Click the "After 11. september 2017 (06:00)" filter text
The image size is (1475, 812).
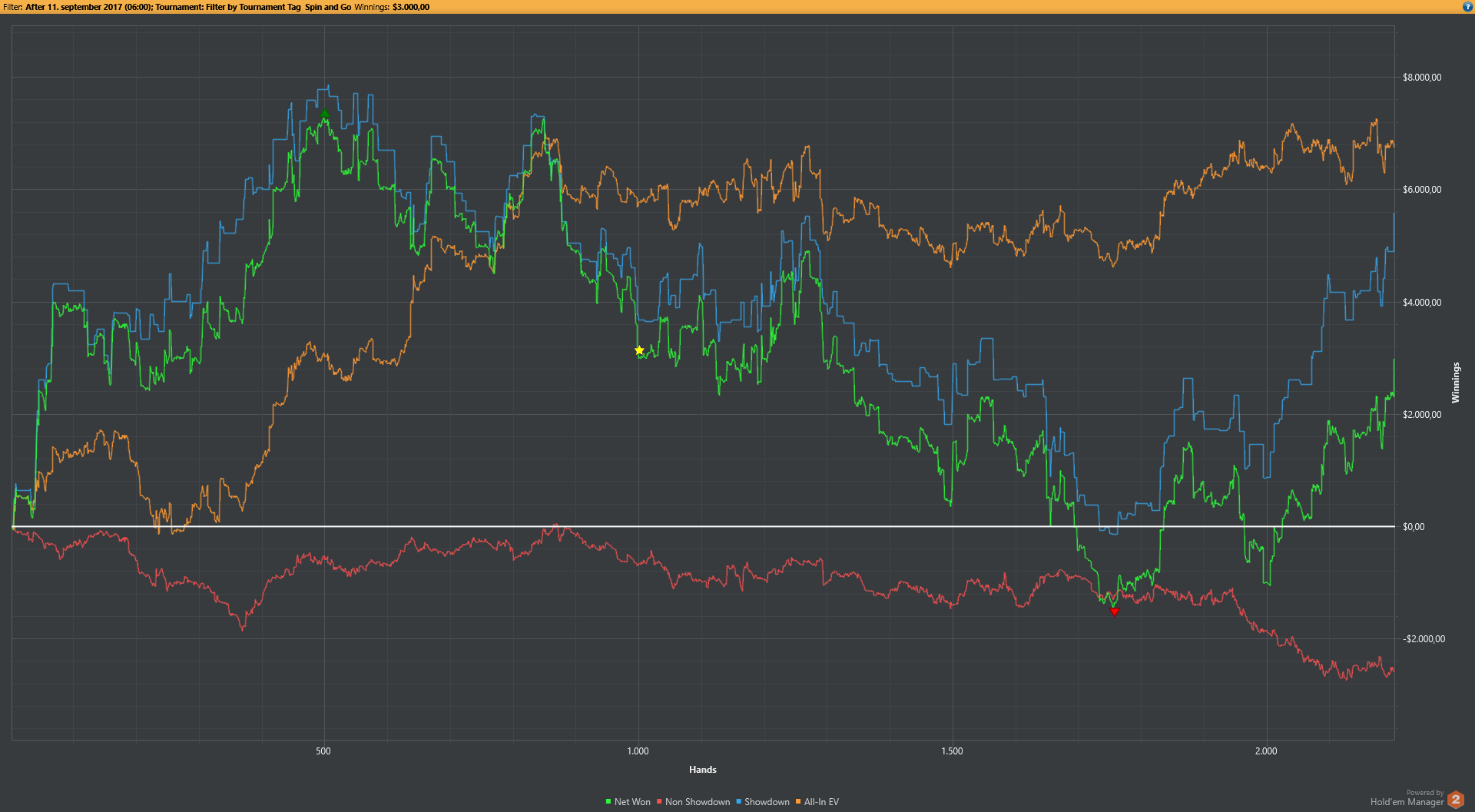88,7
